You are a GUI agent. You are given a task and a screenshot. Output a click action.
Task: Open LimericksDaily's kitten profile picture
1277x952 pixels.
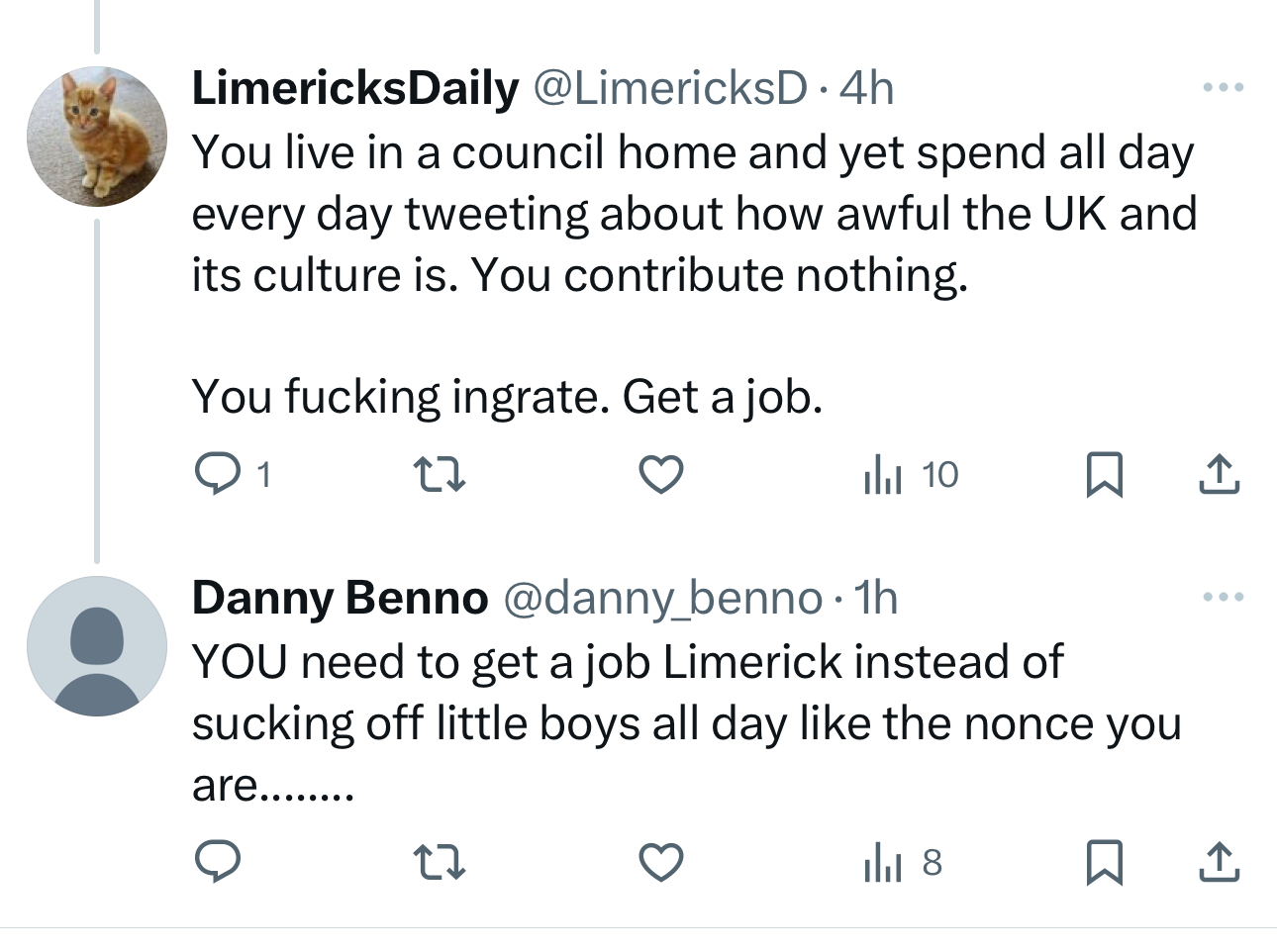(97, 137)
